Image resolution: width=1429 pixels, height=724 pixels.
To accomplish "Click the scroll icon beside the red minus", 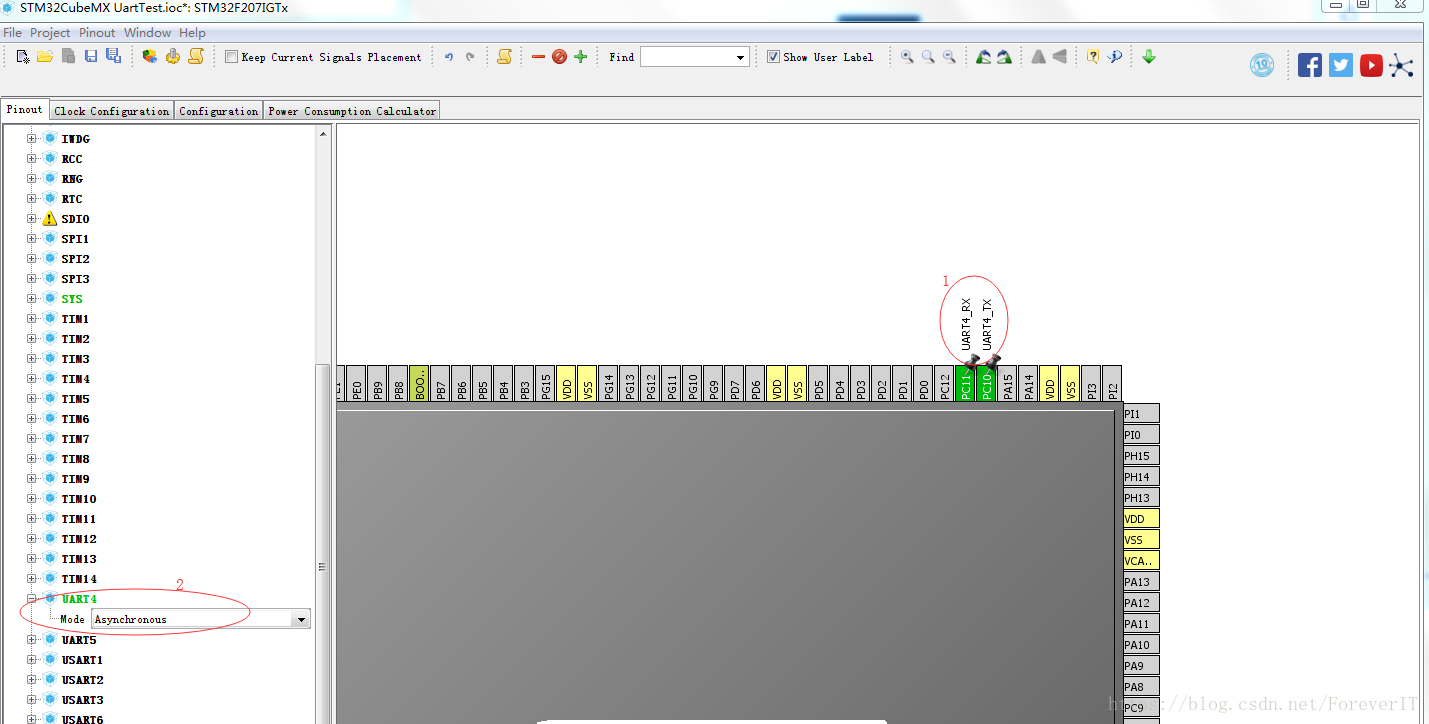I will click(x=504, y=57).
